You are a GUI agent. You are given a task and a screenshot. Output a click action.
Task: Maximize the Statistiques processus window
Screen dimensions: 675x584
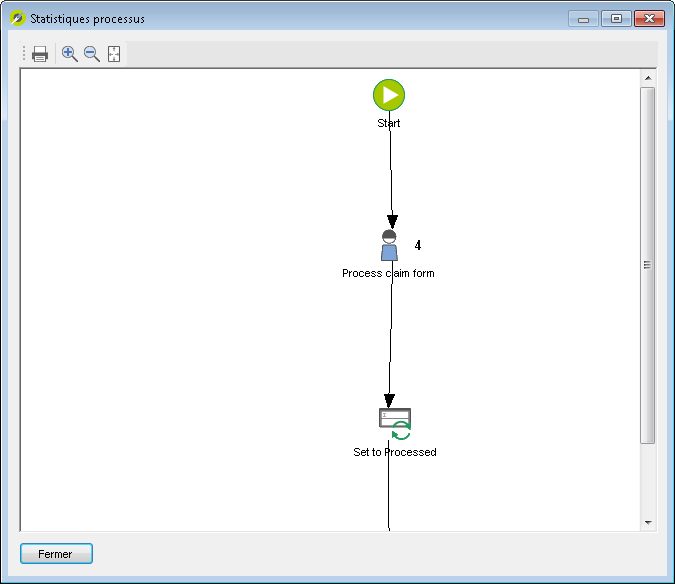(616, 19)
